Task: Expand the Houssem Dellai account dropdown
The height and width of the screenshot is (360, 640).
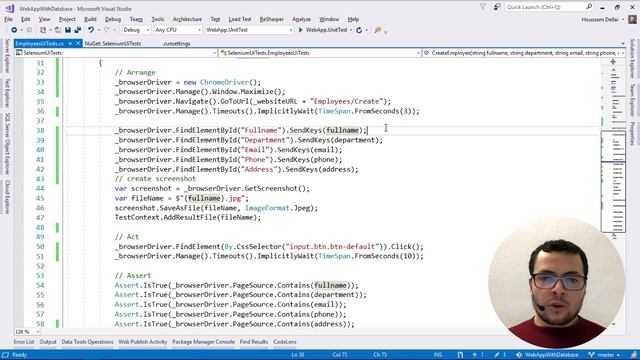Action: pos(623,20)
